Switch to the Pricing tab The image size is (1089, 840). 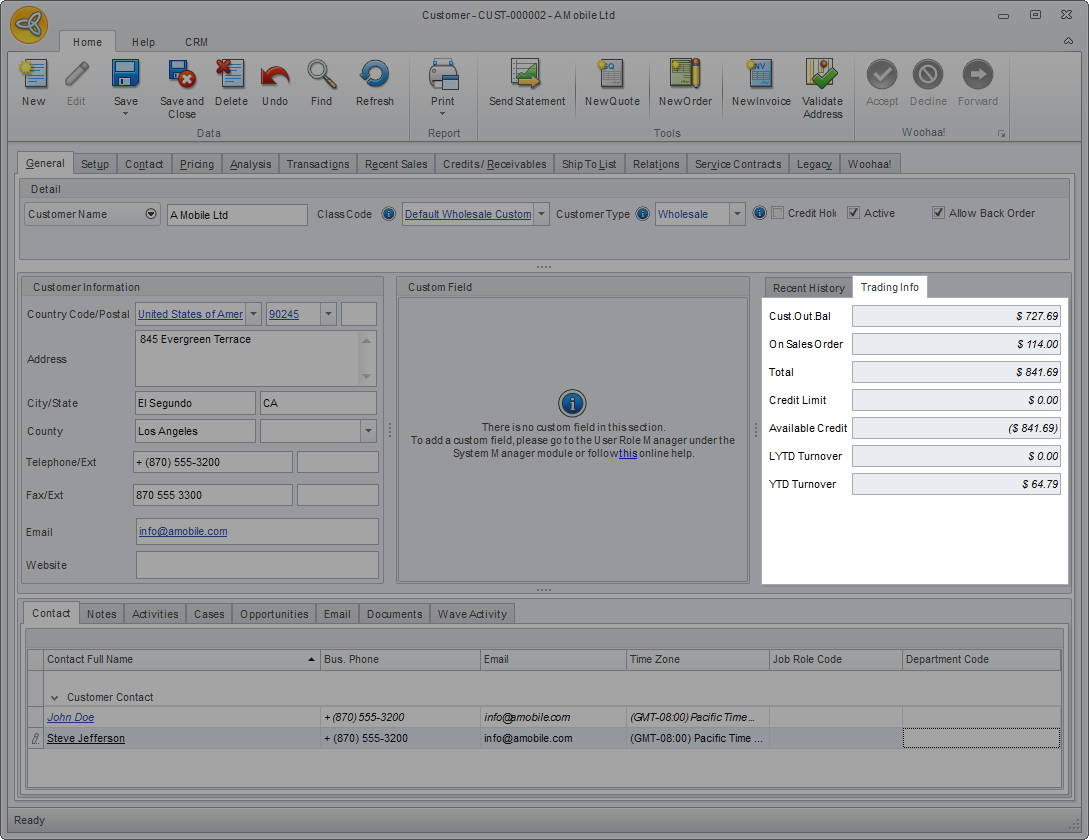(x=197, y=164)
